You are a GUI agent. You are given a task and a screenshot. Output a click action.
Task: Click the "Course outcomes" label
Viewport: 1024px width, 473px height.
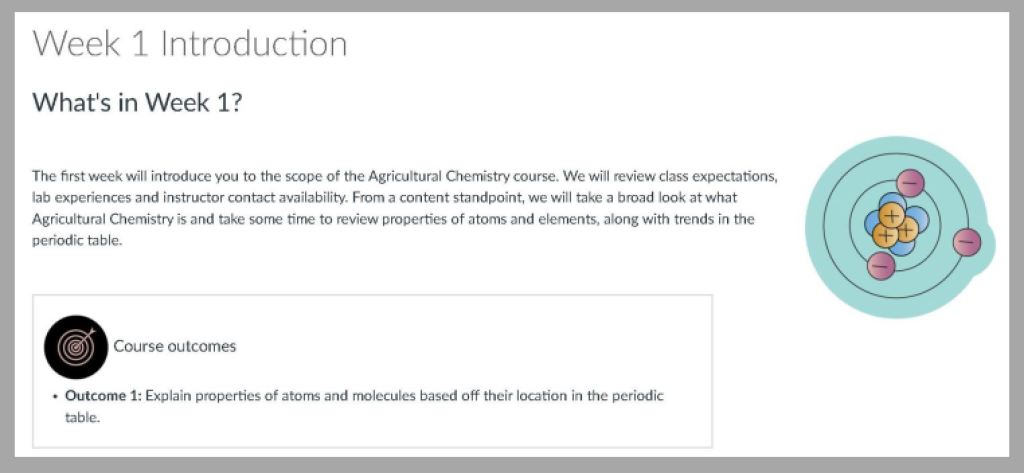(x=175, y=346)
